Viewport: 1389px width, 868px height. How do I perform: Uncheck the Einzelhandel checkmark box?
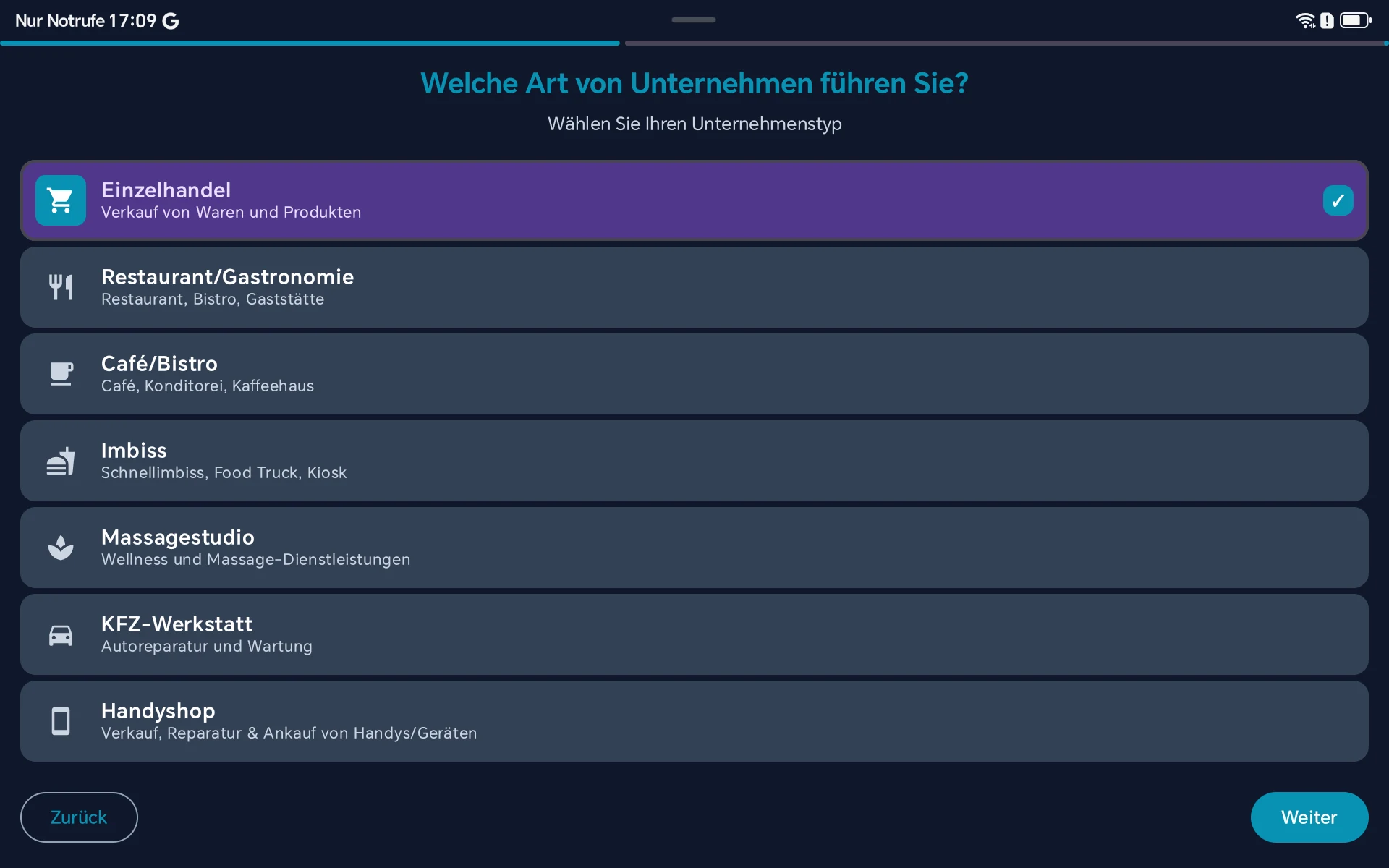(1338, 200)
